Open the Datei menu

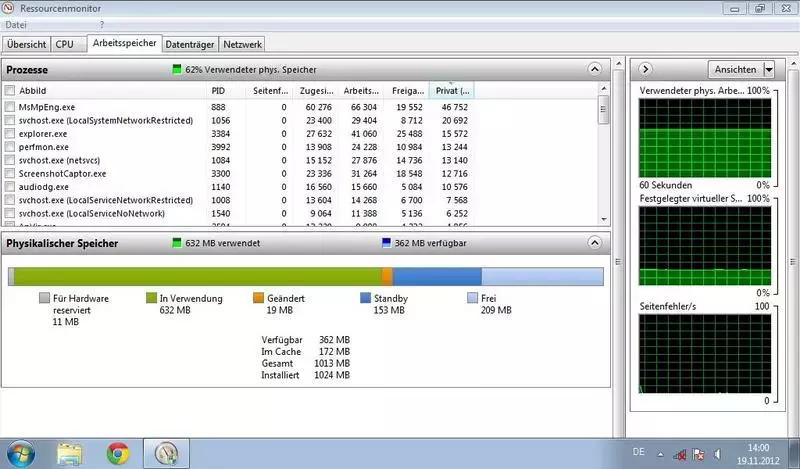16,24
